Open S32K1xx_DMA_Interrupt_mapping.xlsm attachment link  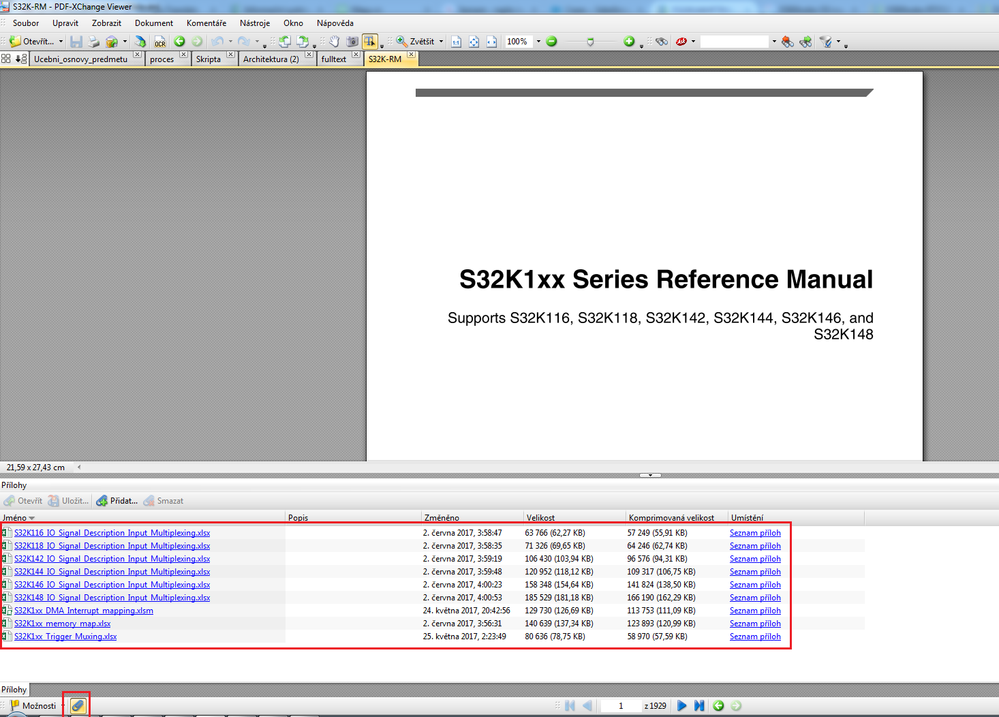pos(83,611)
